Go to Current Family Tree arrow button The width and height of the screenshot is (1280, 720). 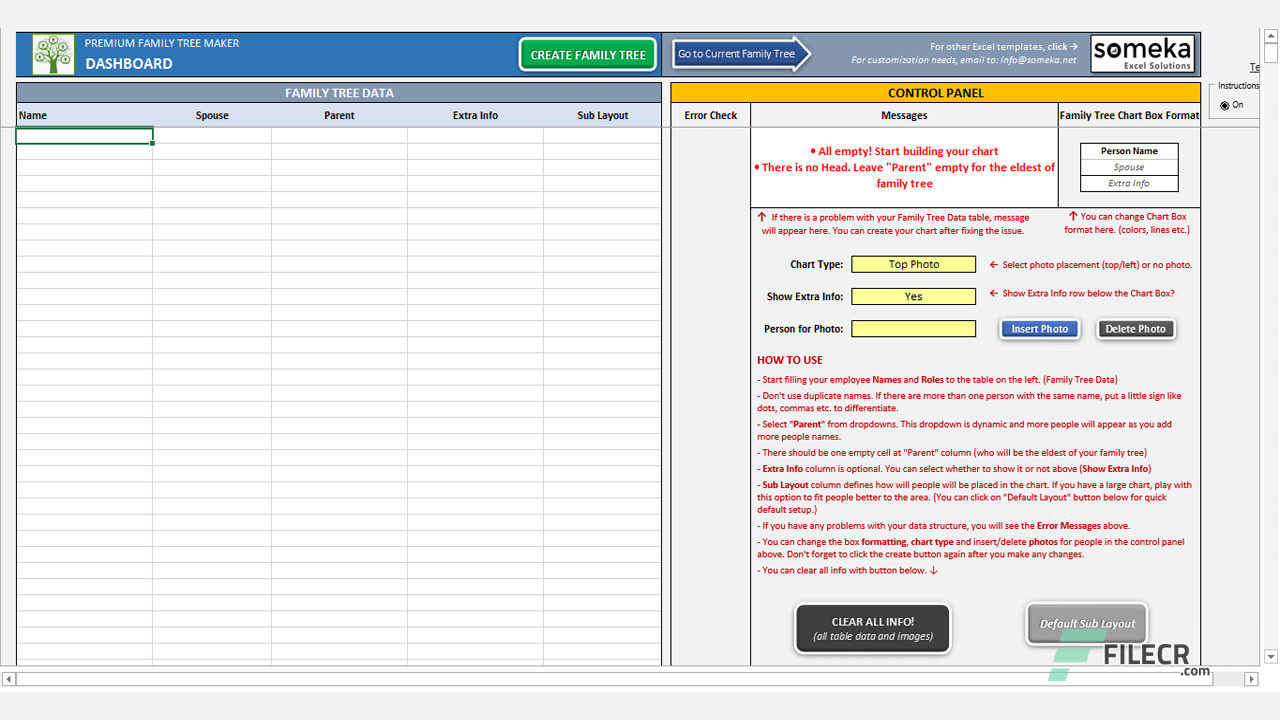741,54
